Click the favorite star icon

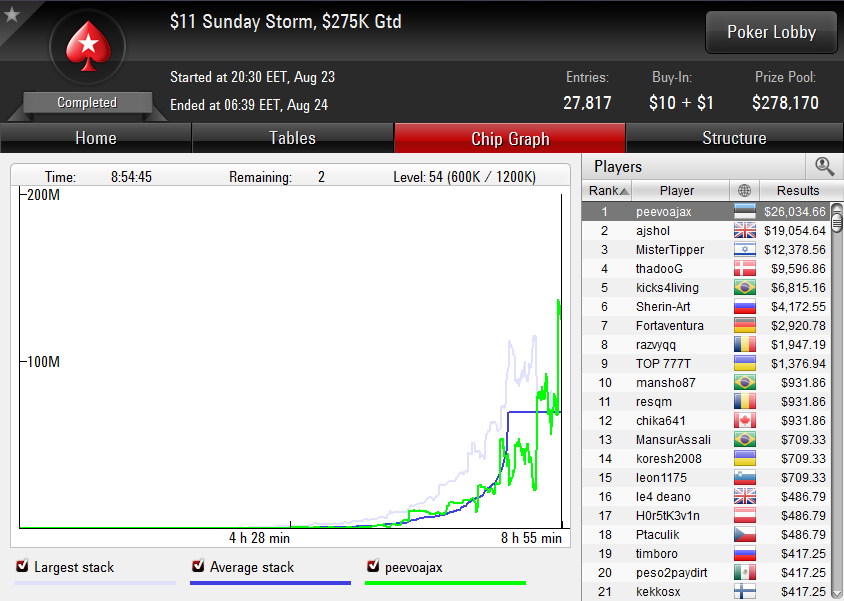pyautogui.click(x=11, y=14)
